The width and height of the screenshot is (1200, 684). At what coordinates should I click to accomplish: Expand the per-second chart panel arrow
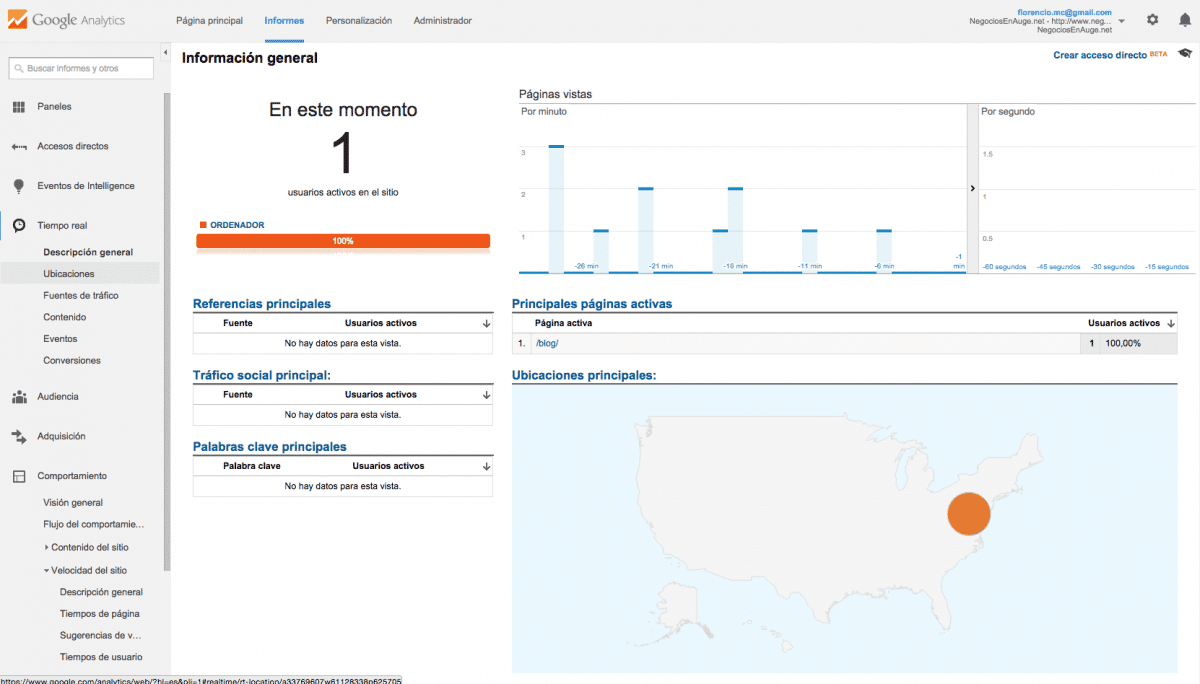pyautogui.click(x=972, y=188)
